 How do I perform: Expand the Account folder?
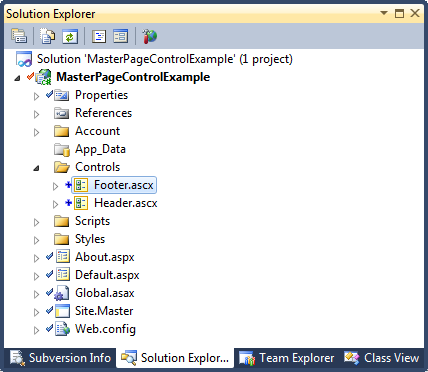[36, 132]
